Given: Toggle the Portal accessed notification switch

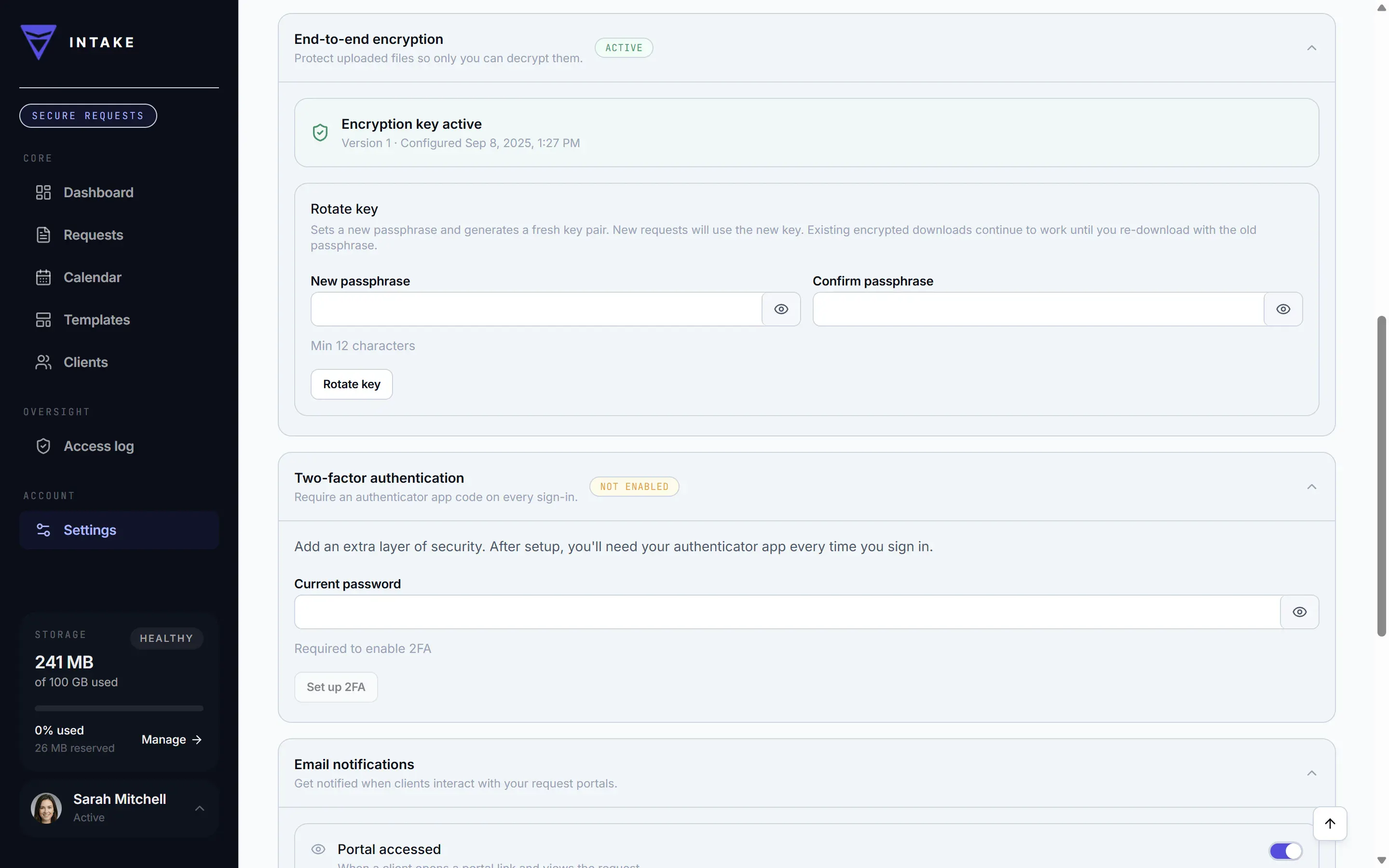Looking at the screenshot, I should coord(1286,851).
